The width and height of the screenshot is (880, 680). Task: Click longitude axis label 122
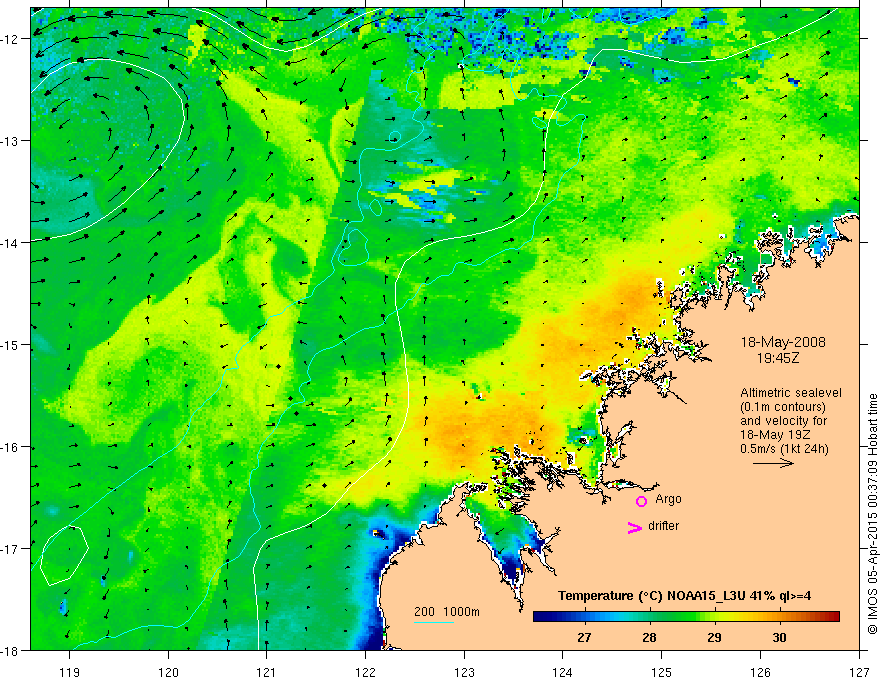click(365, 672)
